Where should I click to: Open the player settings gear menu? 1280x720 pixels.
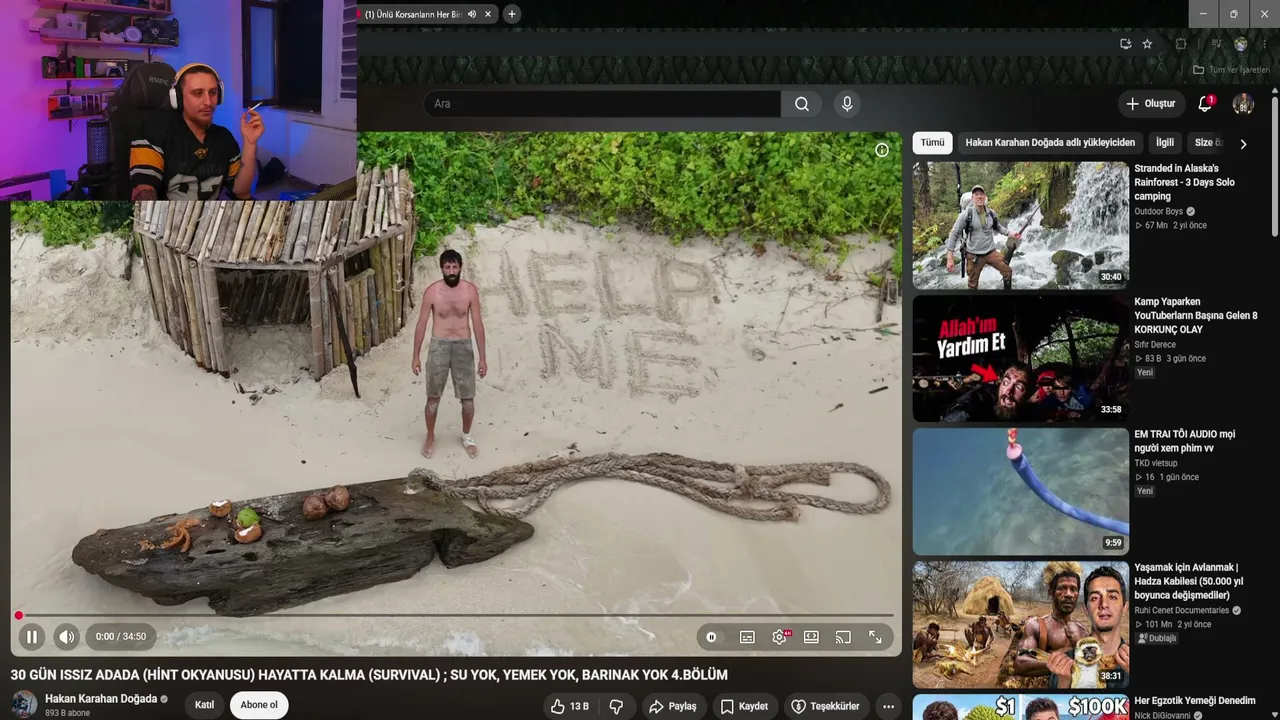click(x=779, y=637)
